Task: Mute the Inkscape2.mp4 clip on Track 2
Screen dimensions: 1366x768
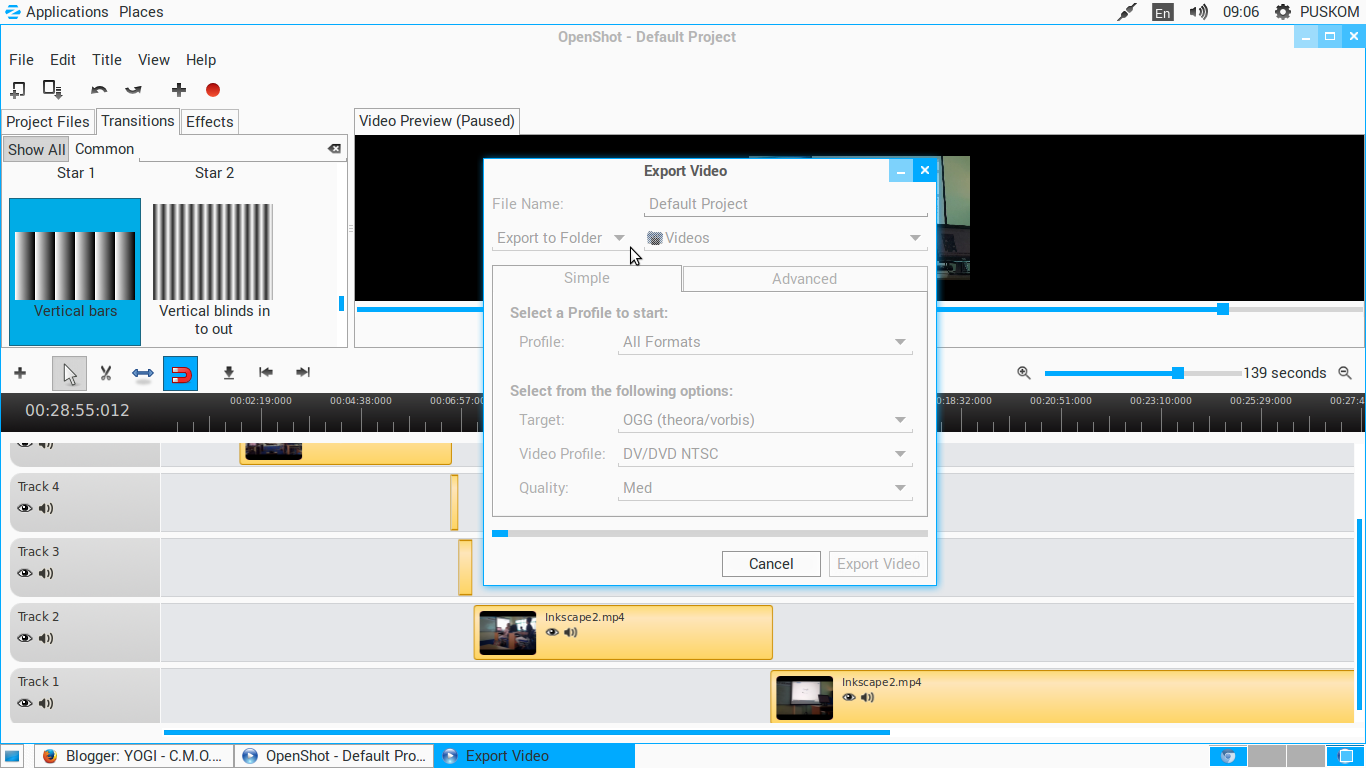Action: point(569,633)
